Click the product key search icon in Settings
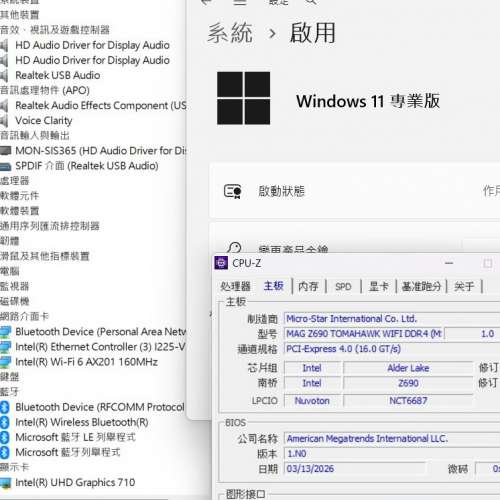500x500 pixels. [234, 248]
